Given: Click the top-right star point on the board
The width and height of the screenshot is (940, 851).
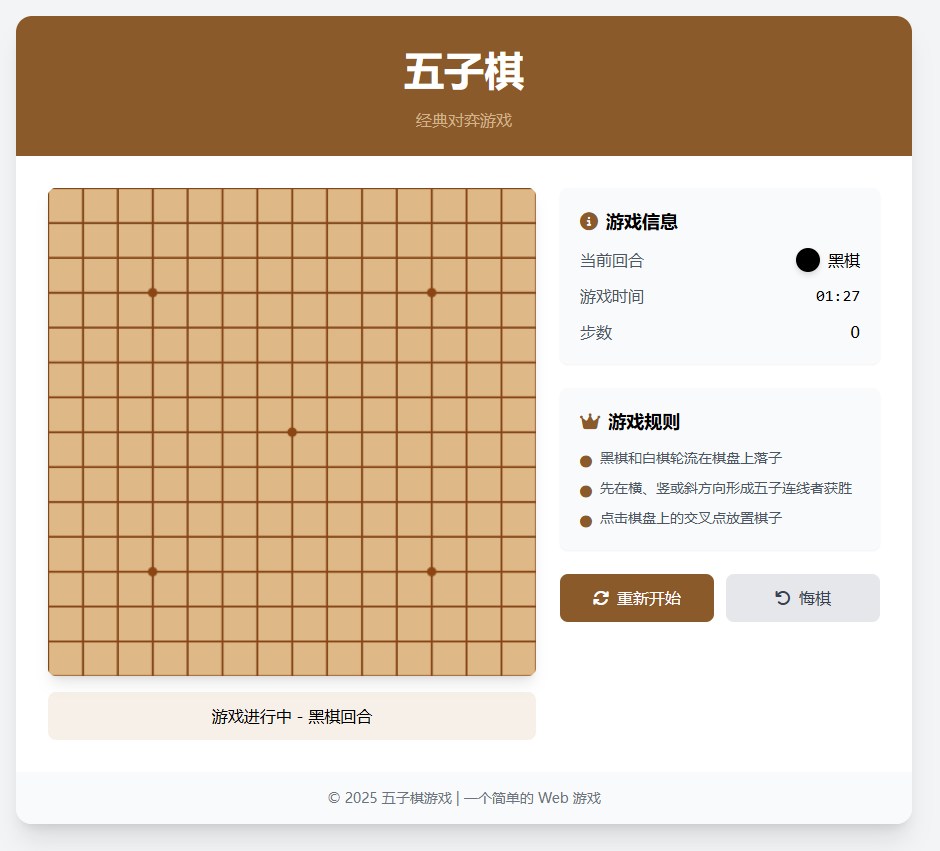Looking at the screenshot, I should tap(431, 293).
